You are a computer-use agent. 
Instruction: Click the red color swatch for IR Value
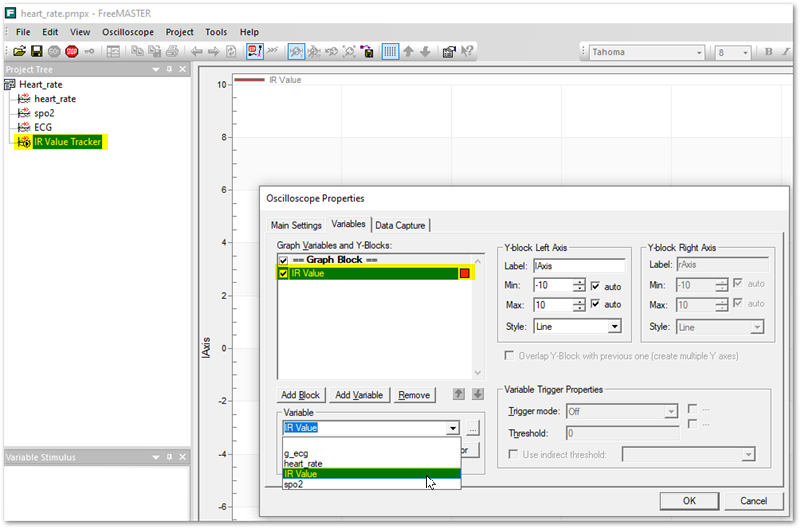coord(464,273)
